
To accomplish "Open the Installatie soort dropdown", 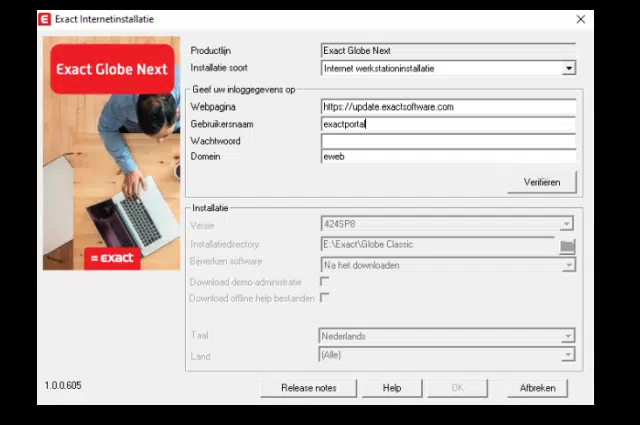I will [568, 68].
